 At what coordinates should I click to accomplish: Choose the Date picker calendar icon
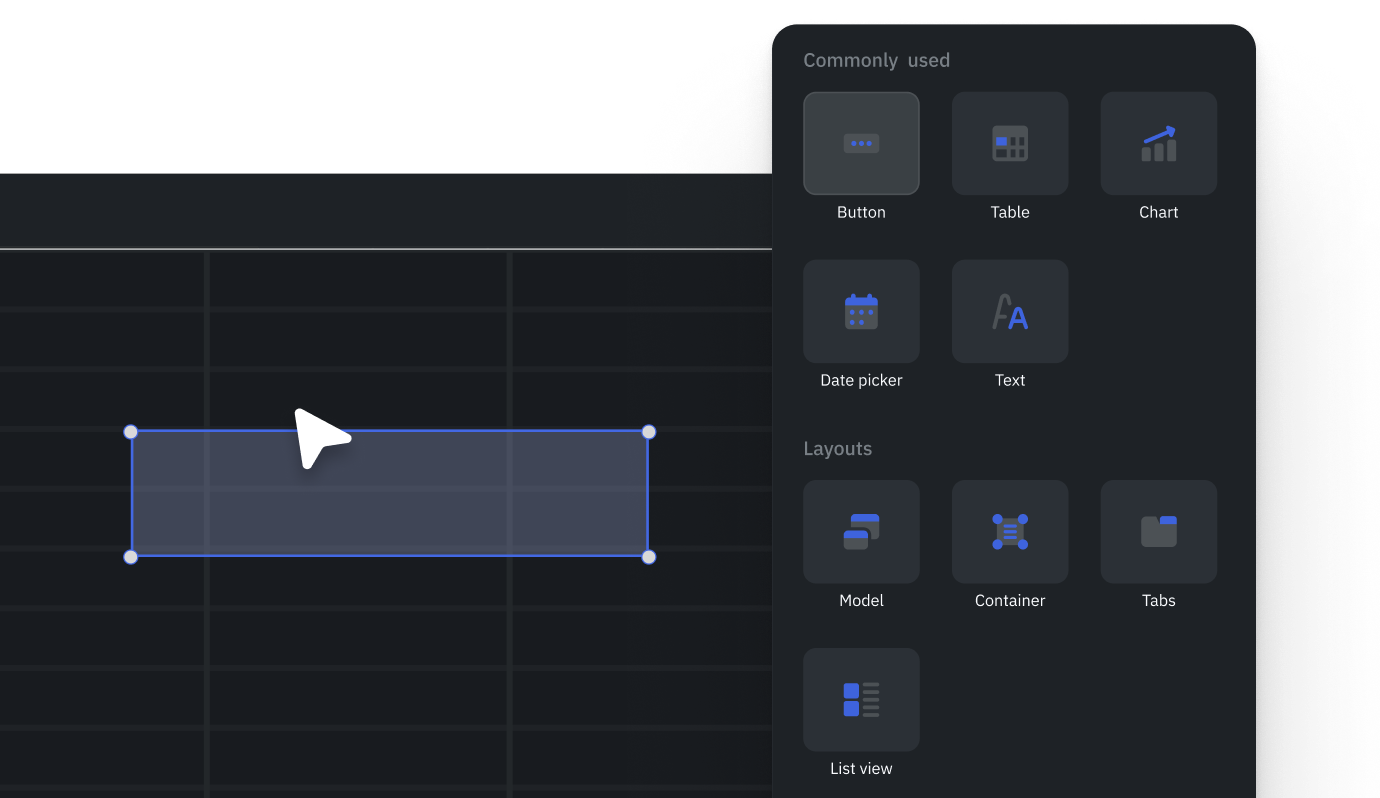point(861,312)
